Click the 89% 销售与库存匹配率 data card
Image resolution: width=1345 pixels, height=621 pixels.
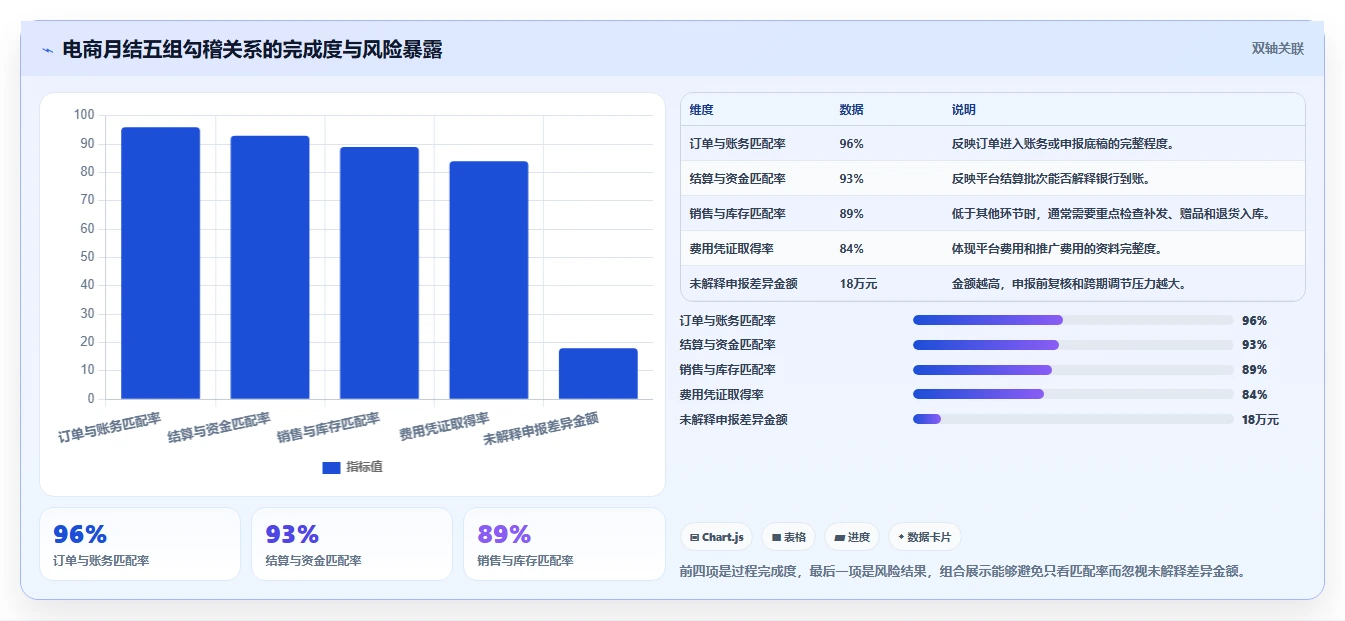coord(564,544)
